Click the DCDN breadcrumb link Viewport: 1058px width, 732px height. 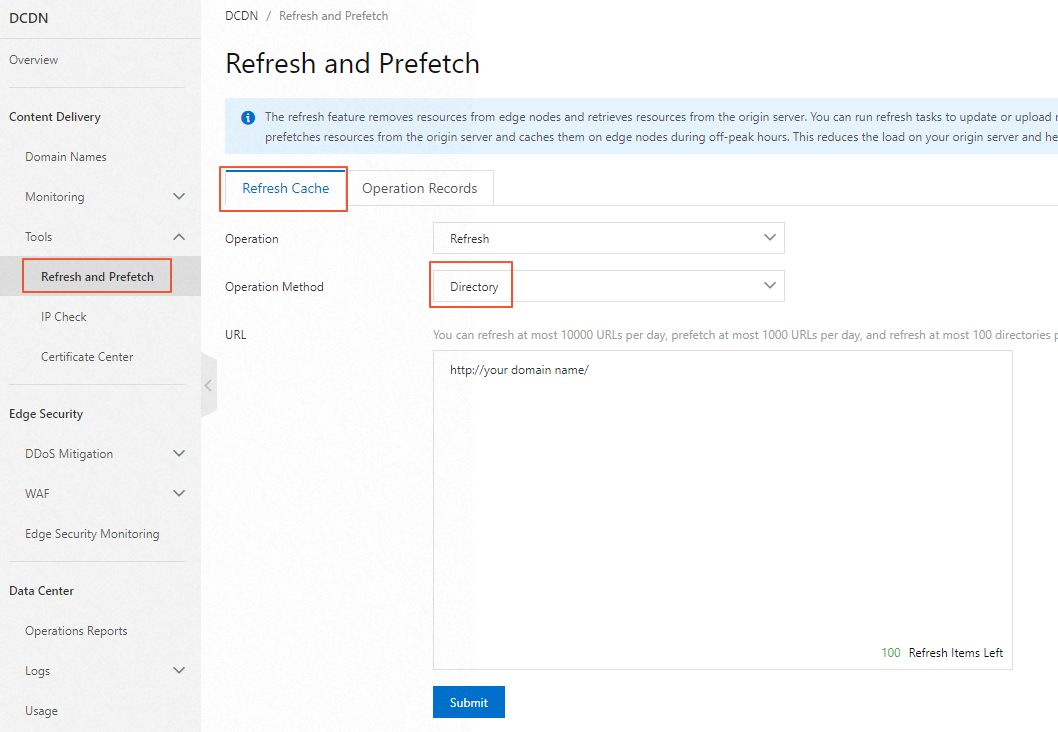click(243, 16)
